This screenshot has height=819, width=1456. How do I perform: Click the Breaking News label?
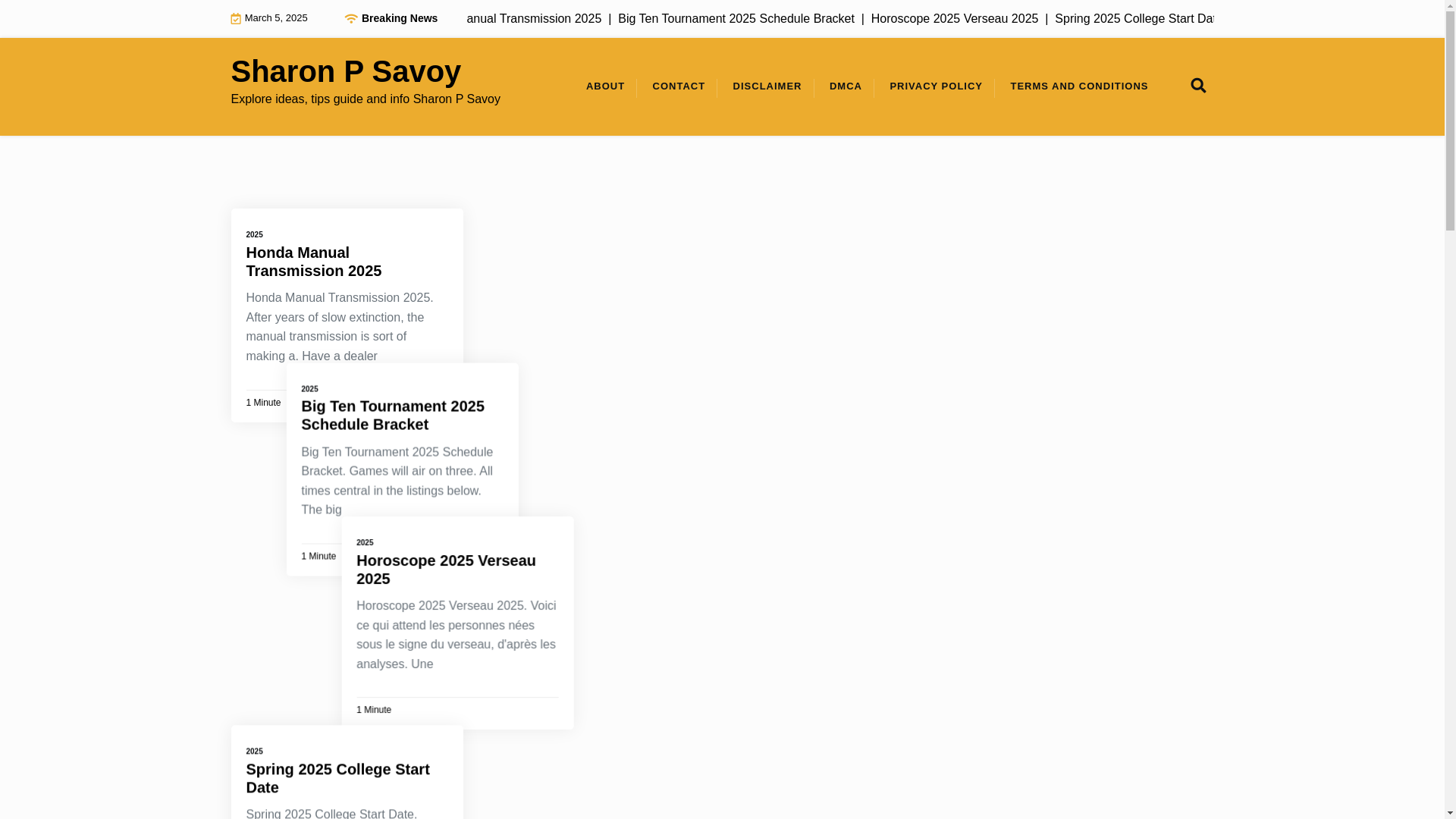point(400,19)
